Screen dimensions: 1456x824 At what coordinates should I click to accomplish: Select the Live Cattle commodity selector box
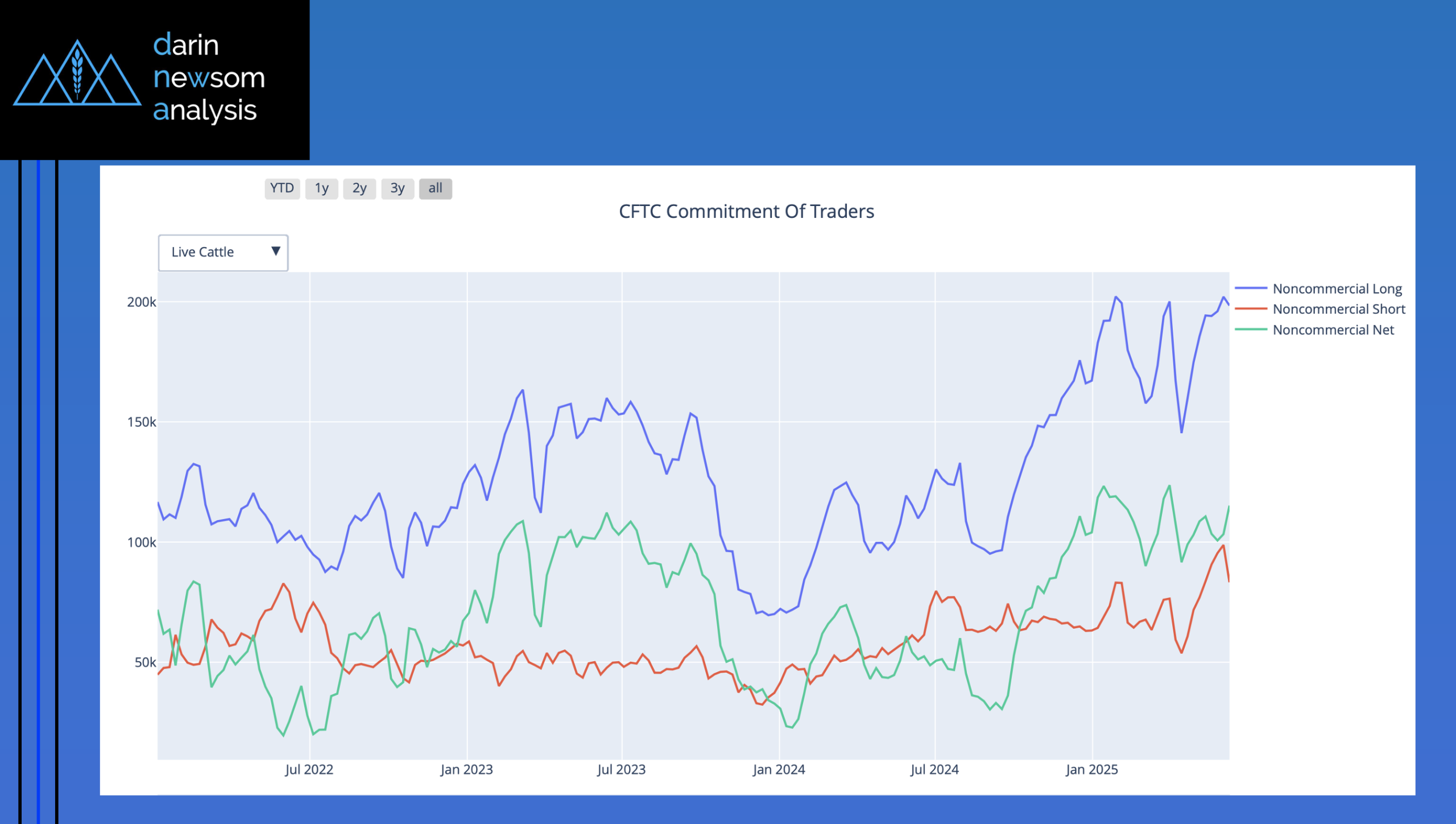[x=216, y=252]
